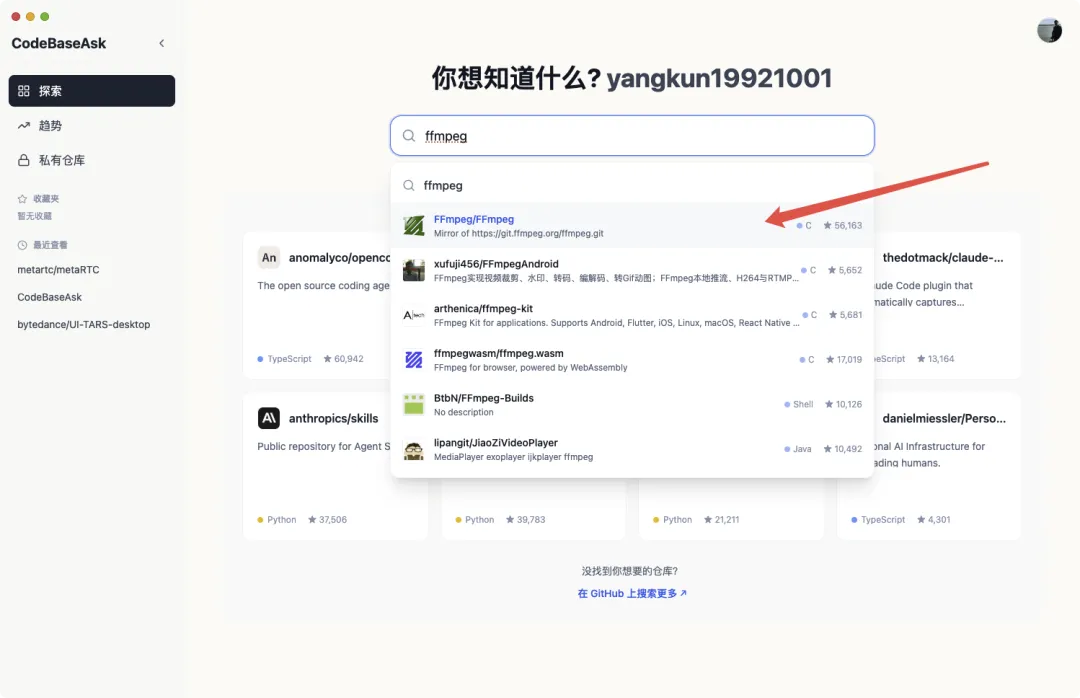This screenshot has height=698, width=1080.
Task: Click the Python 39,783 stars label
Action: (x=500, y=520)
